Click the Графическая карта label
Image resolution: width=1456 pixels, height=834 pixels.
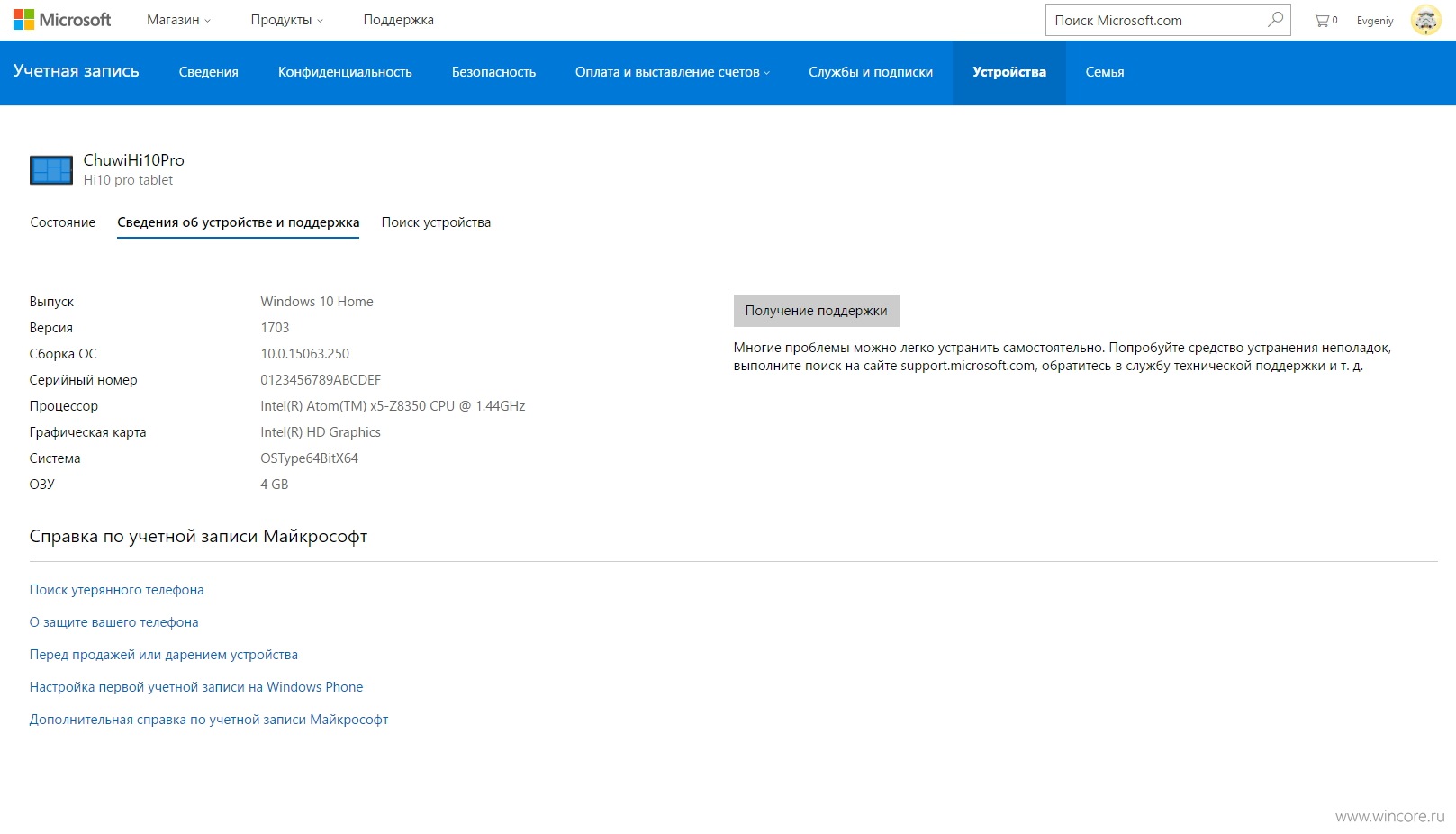(87, 432)
